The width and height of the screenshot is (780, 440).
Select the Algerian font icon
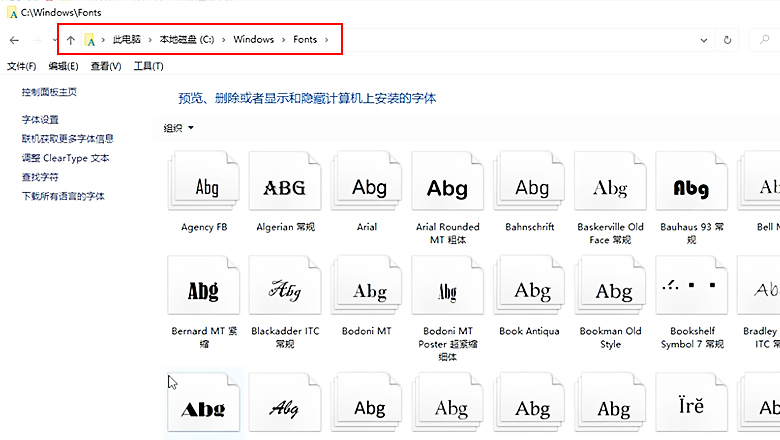click(x=285, y=180)
